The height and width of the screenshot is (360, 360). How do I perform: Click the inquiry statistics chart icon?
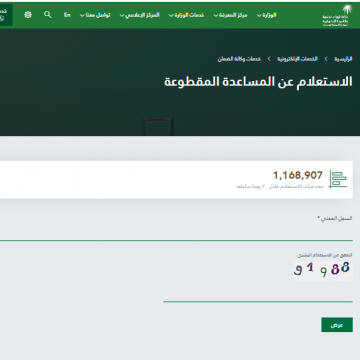point(338,179)
